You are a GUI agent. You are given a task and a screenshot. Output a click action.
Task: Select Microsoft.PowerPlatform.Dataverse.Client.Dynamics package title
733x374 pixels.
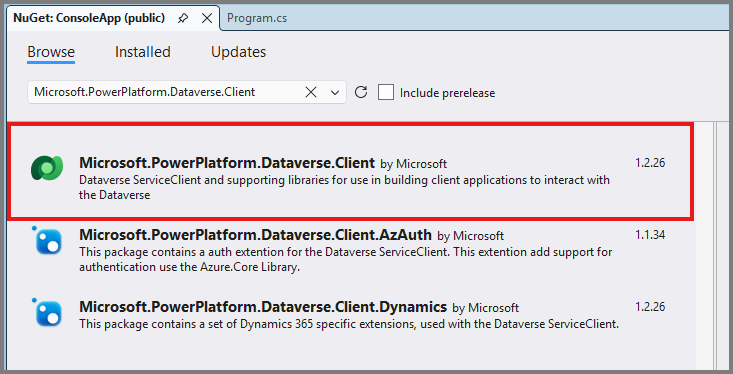tap(263, 307)
